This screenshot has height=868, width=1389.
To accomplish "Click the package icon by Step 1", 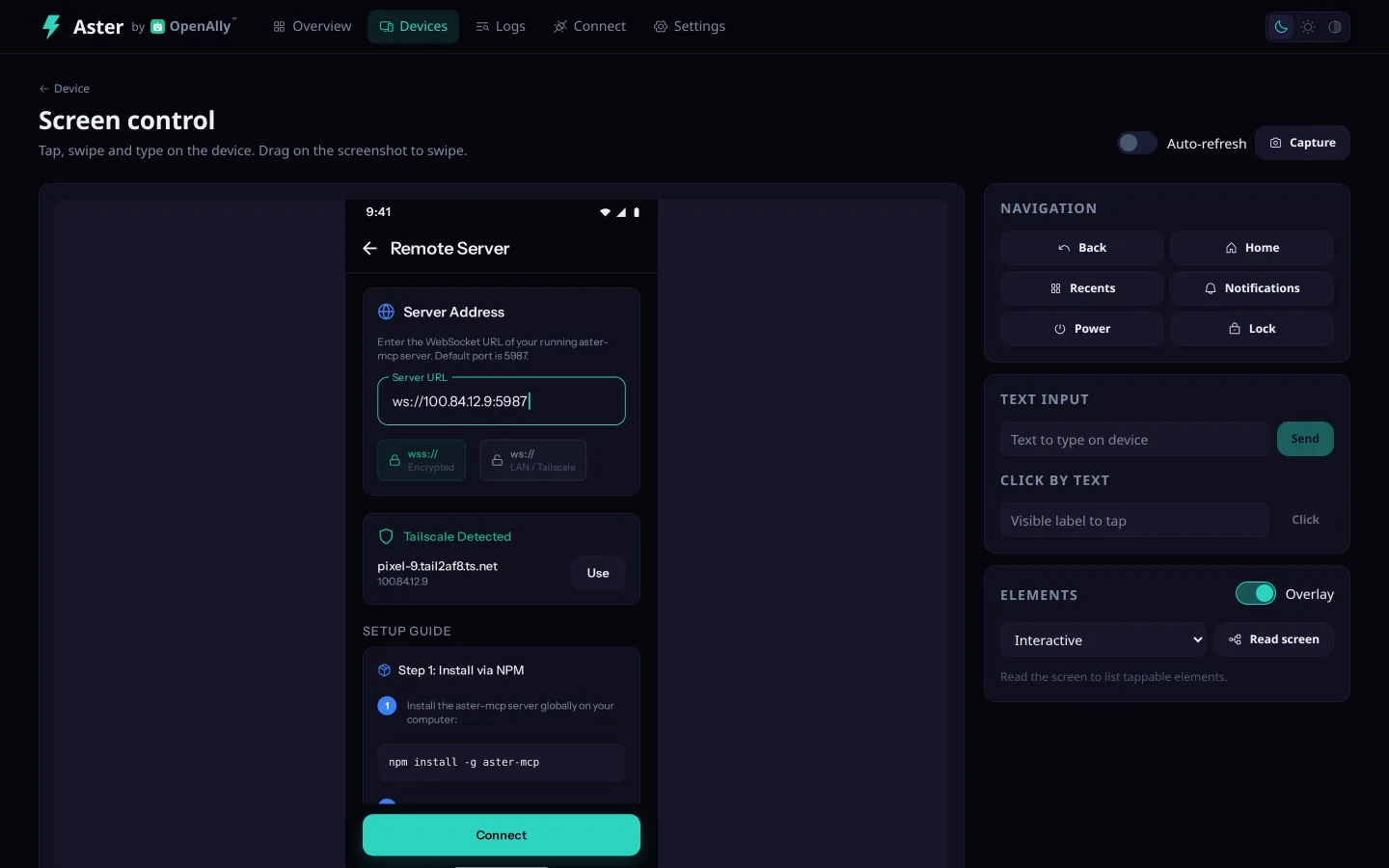I will pos(384,670).
